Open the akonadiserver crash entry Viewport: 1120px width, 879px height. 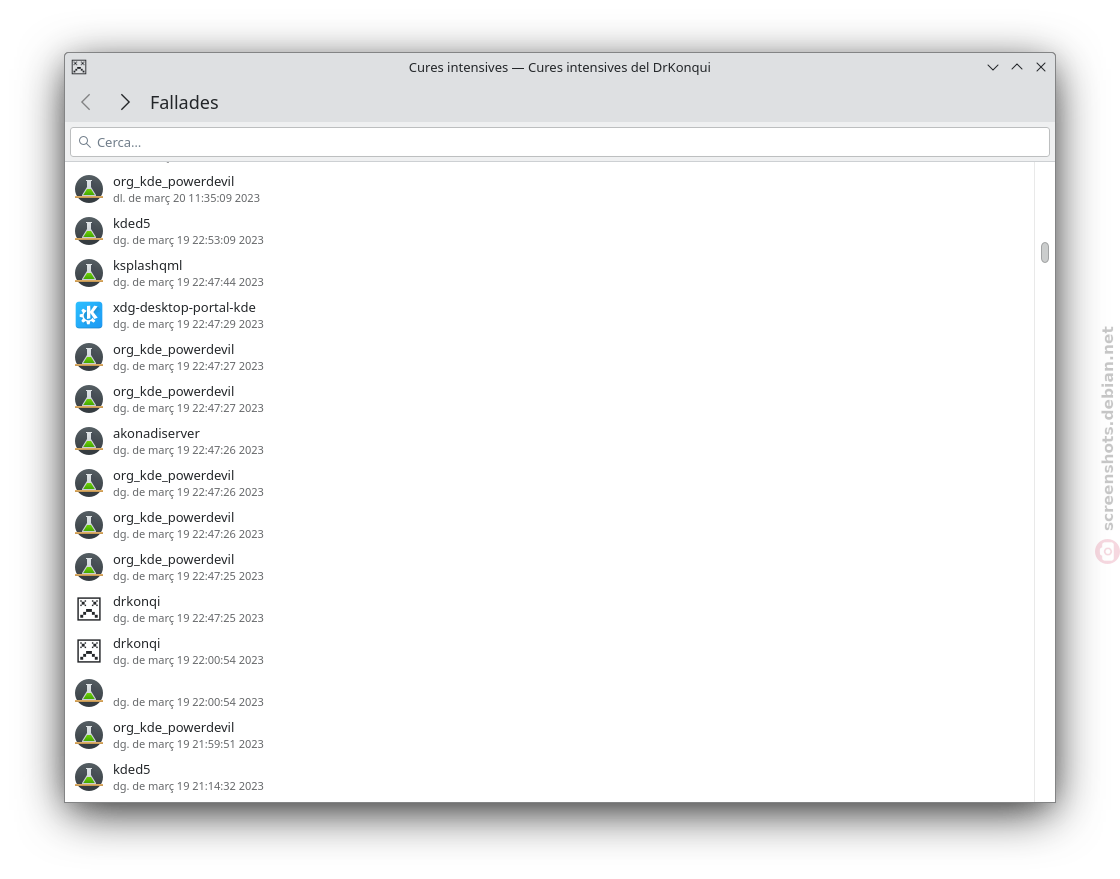[x=550, y=441]
